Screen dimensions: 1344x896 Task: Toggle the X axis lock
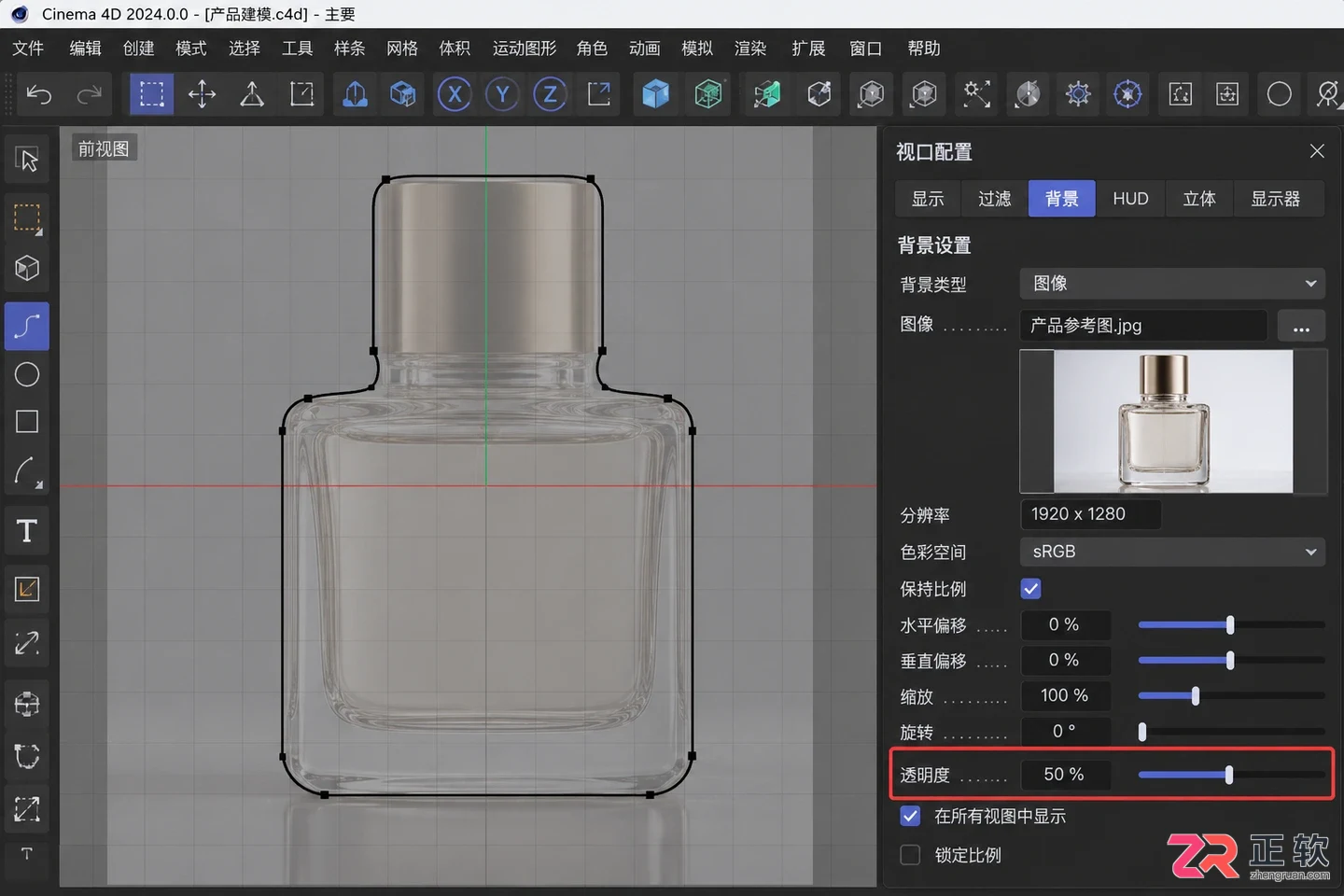pos(455,94)
